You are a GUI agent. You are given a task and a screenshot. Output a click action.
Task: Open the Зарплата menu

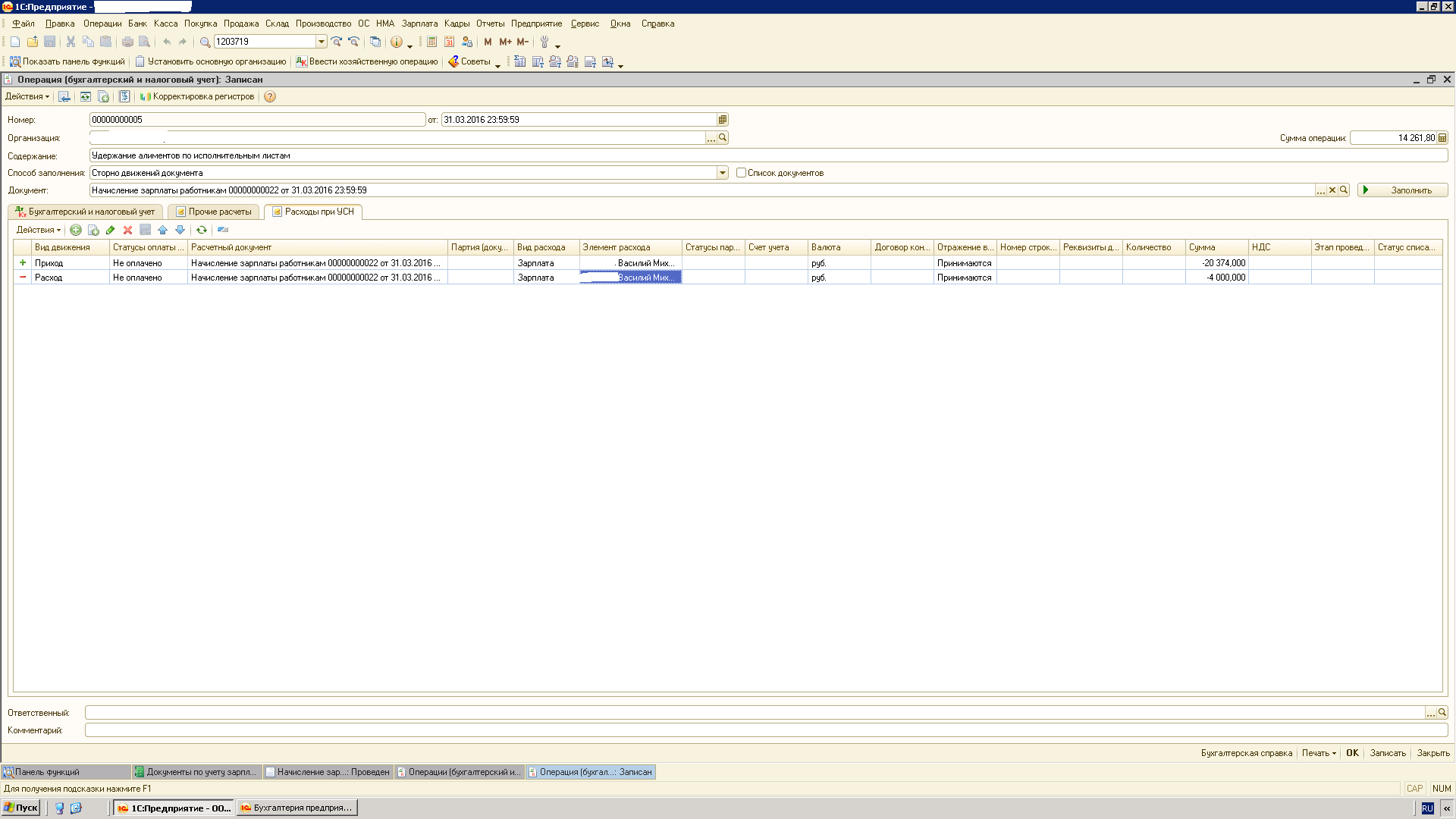coord(419,24)
